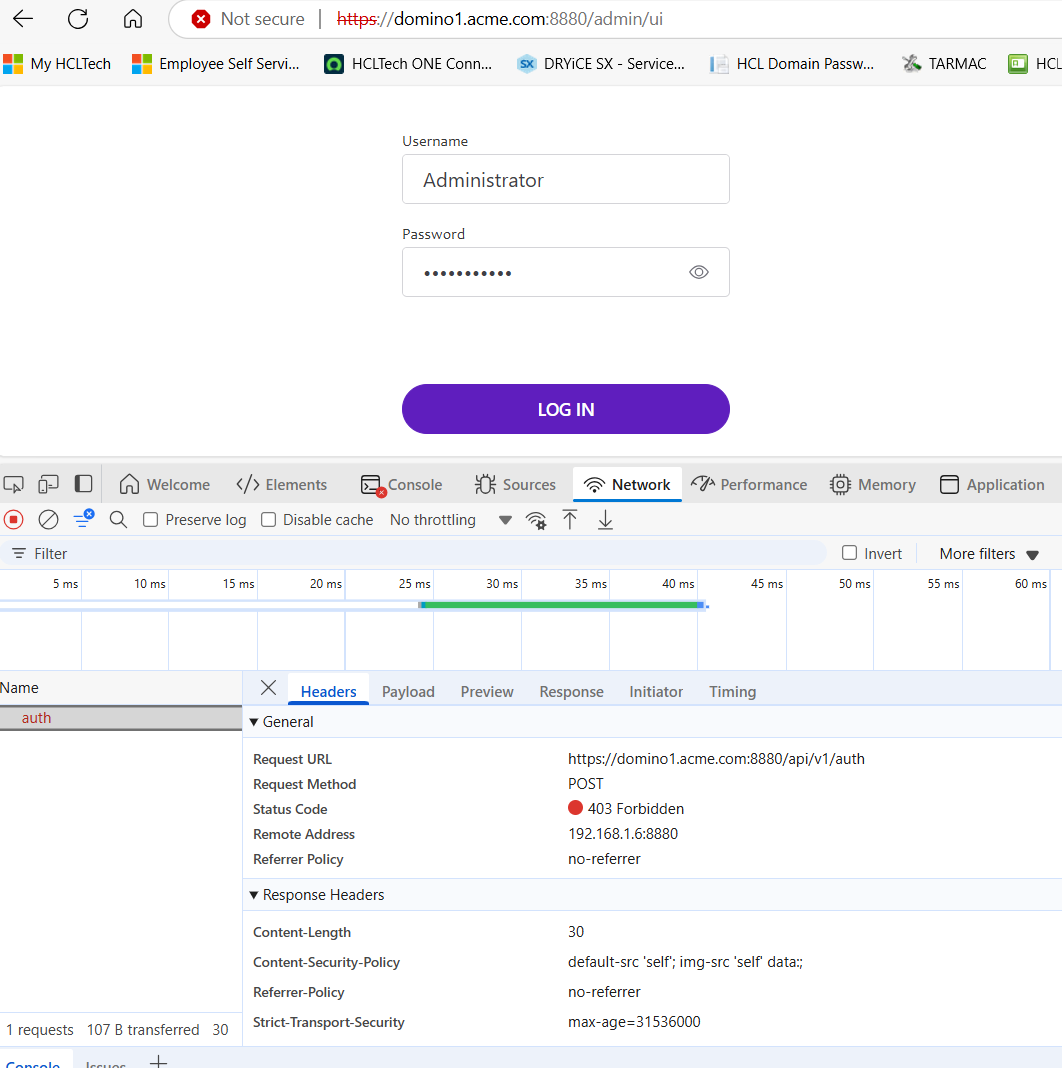1062x1068 pixels.
Task: Open network conditions settings icon
Action: point(536,520)
